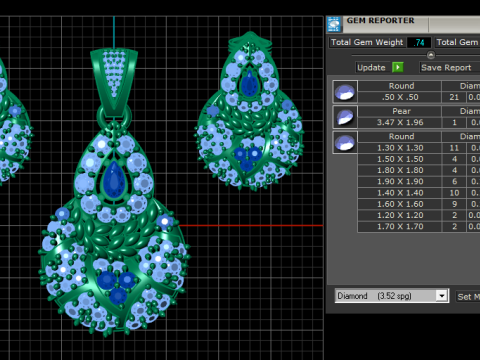
Task: Select the pear sapphire in the center pendant
Action: 114,180
